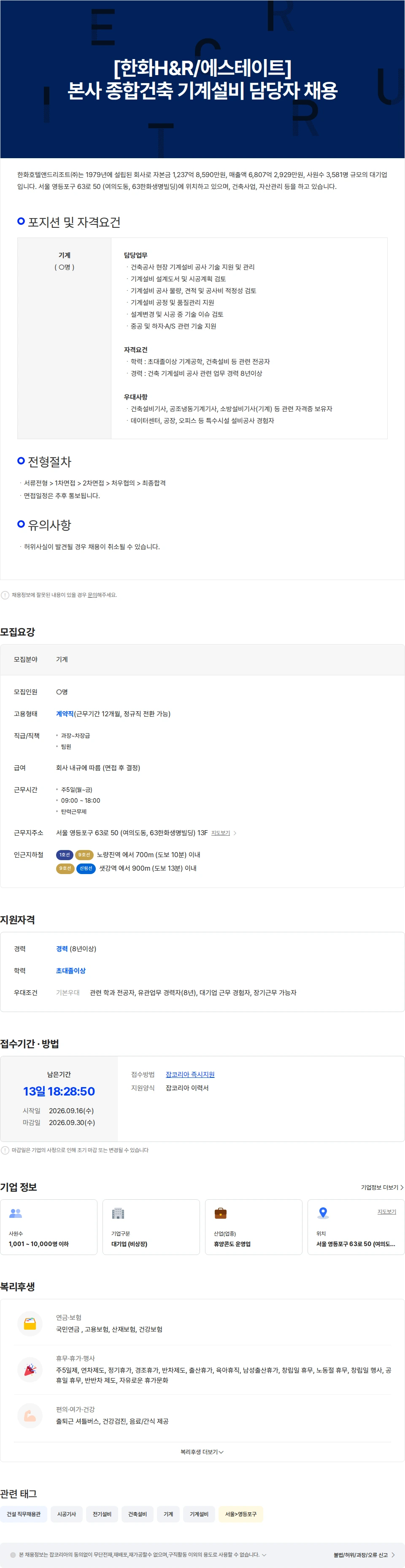Click the location map pin icon
Viewport: 405px width, 1568px height.
pyautogui.click(x=324, y=1213)
